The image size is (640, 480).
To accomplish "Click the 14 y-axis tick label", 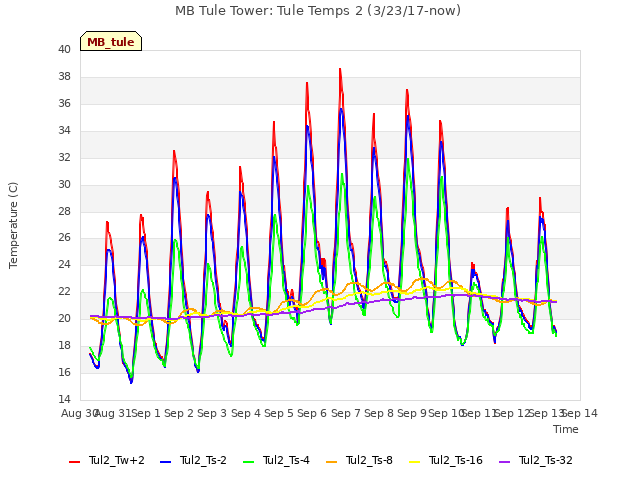I will 64,399.
